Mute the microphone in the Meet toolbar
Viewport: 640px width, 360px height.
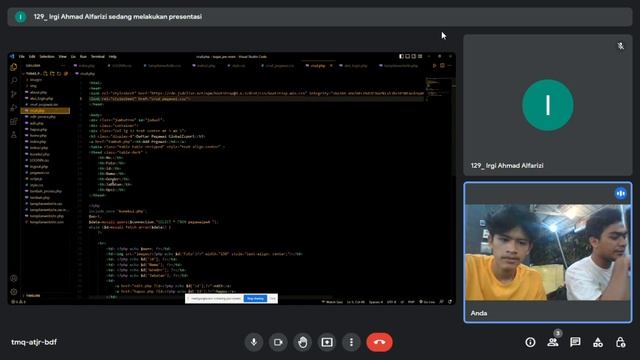pyautogui.click(x=254, y=342)
